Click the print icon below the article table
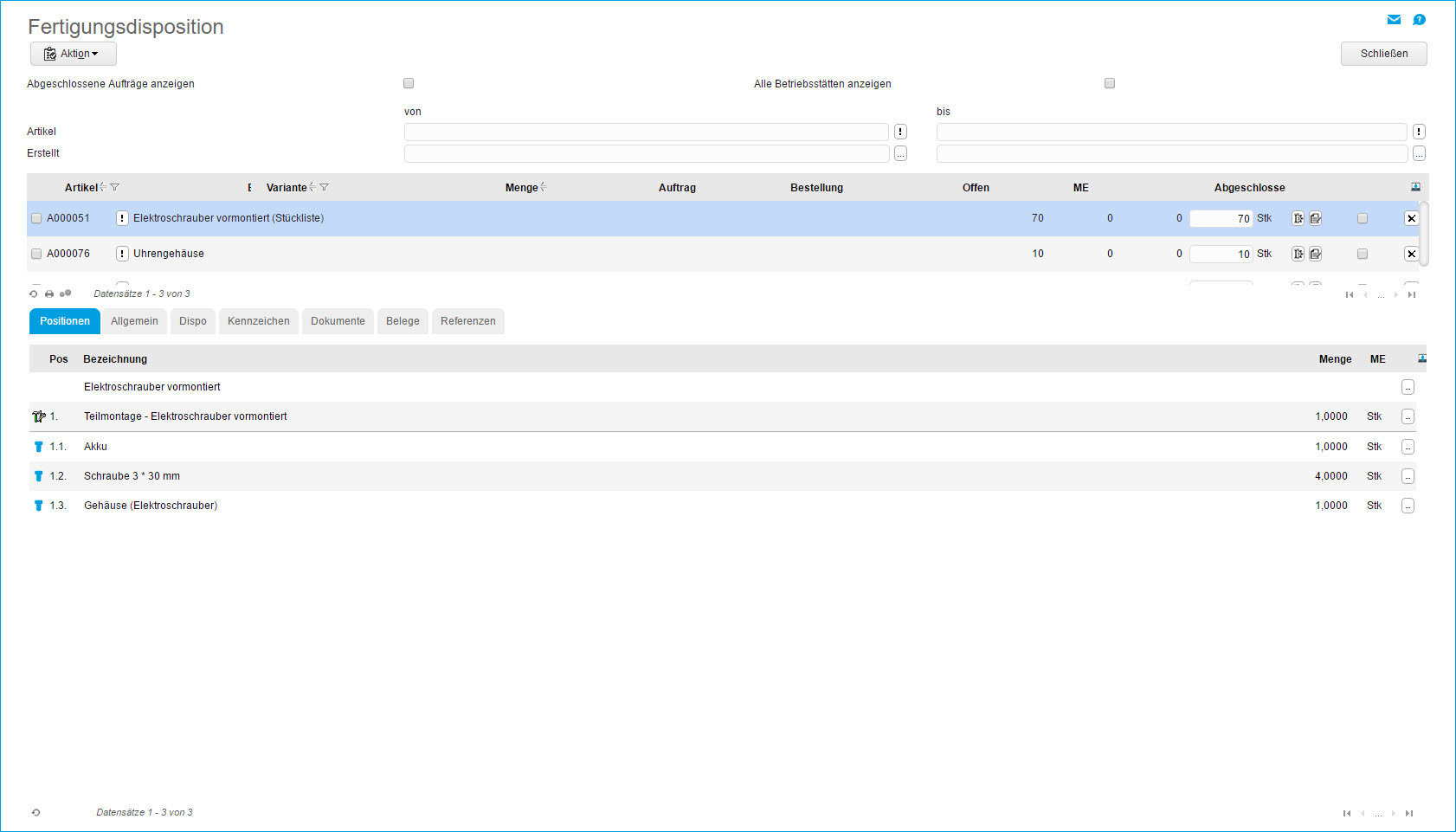This screenshot has width=1456, height=832. tap(49, 294)
